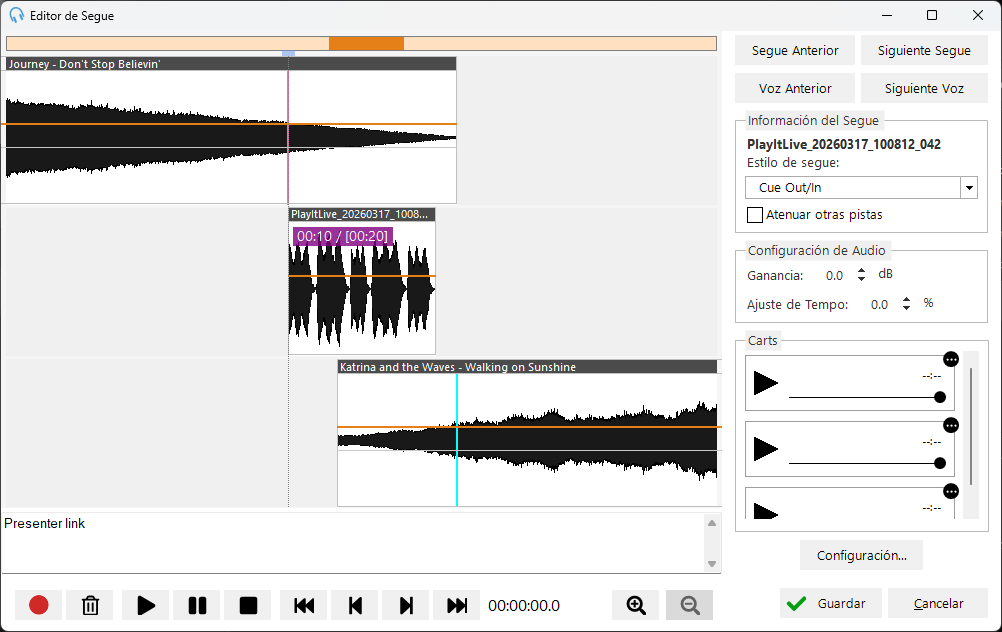1002x632 pixels.
Task: Click the first cart position slider
Action: (x=867, y=397)
